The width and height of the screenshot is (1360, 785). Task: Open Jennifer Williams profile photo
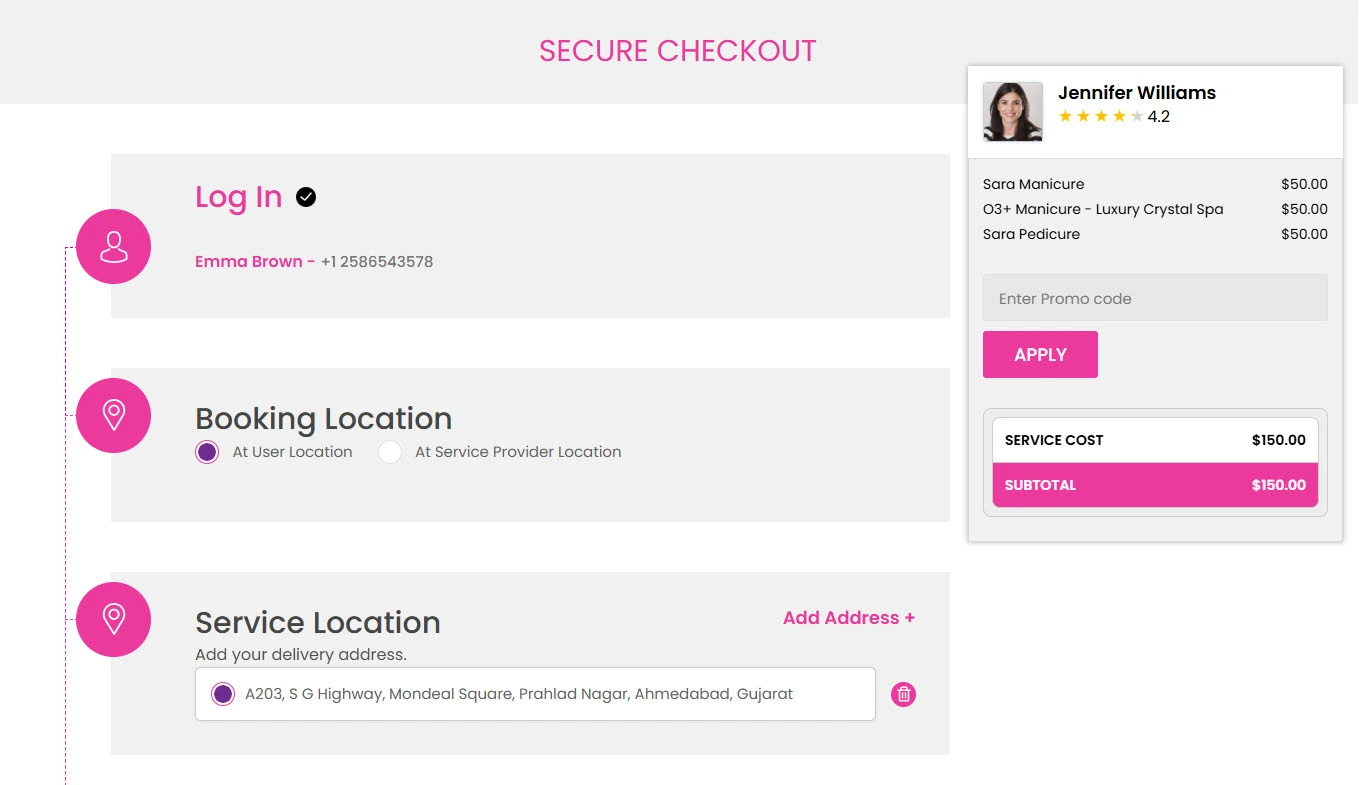click(x=1012, y=112)
